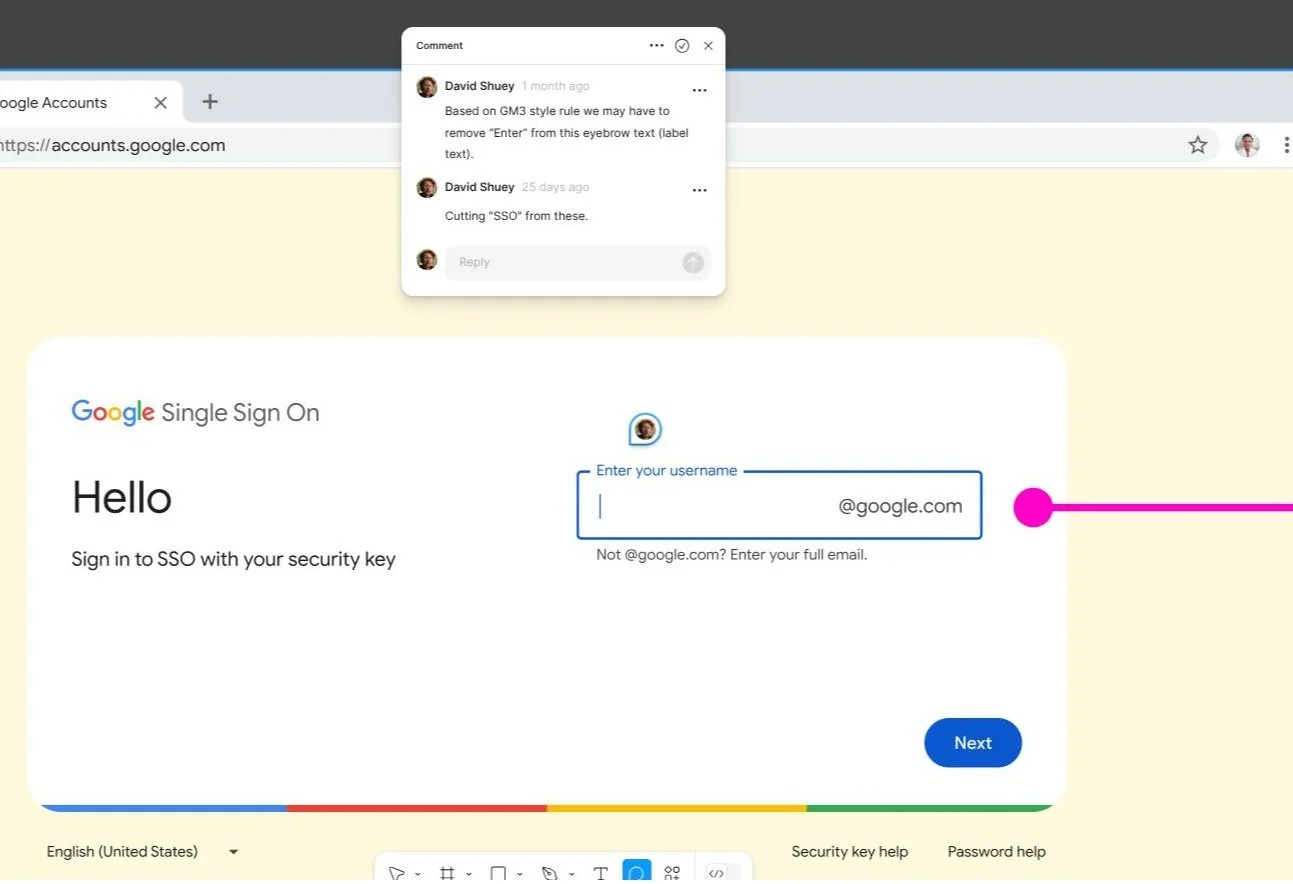Image resolution: width=1293 pixels, height=884 pixels.
Task: Mark the comment thread as resolved
Action: coord(682,46)
